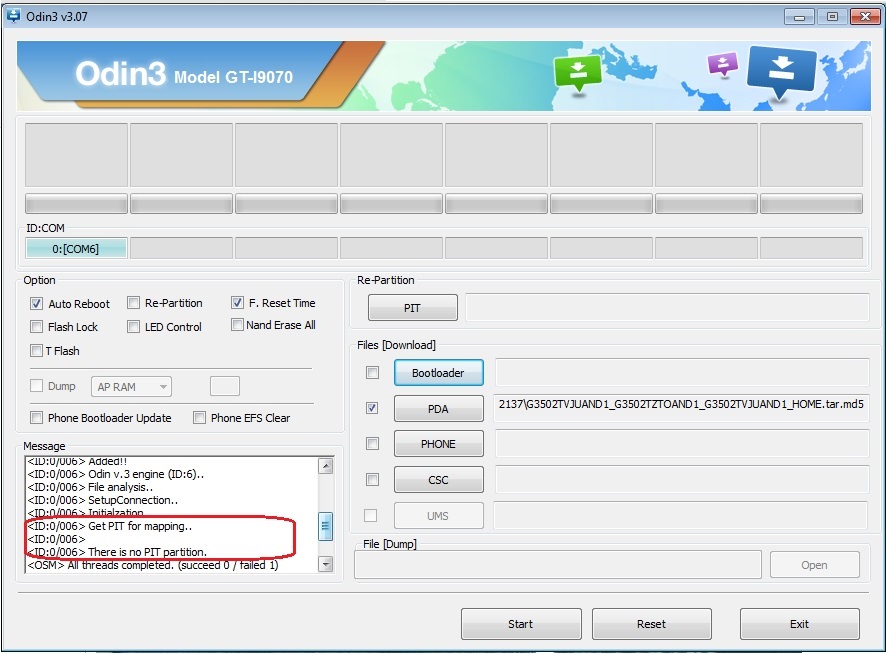Click the Message log scrollbar thumb

point(325,526)
